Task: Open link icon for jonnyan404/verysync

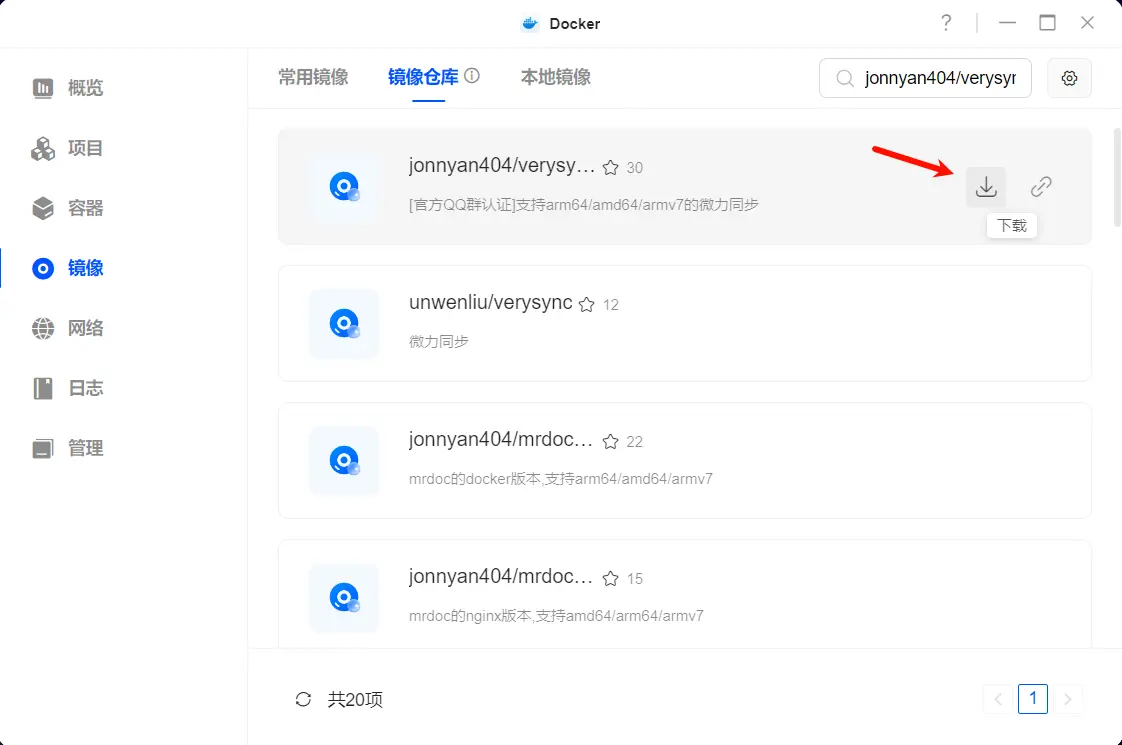Action: click(x=1040, y=187)
